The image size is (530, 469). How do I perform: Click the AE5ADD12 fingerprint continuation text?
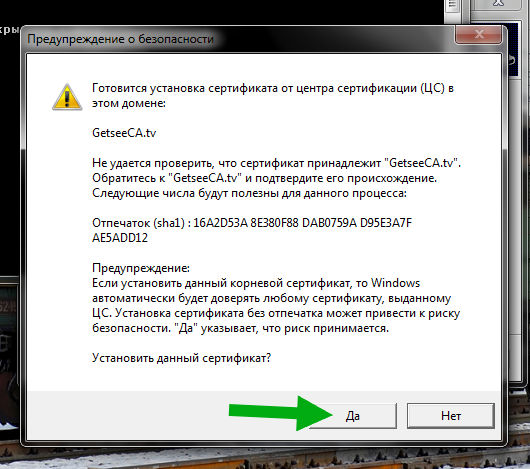[x=120, y=238]
